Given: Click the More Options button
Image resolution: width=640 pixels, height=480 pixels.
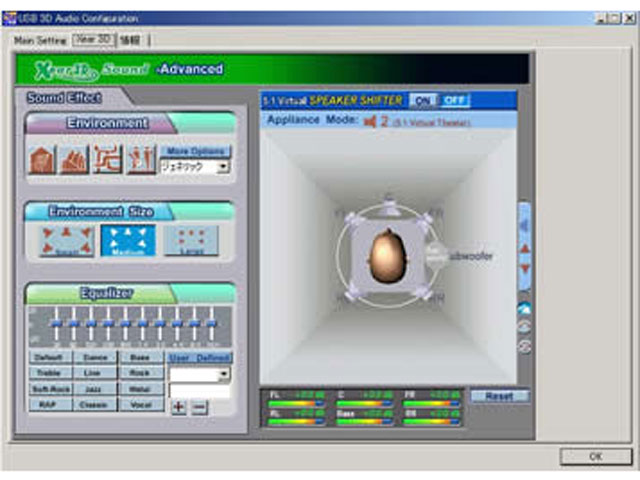Looking at the screenshot, I should tap(196, 151).
